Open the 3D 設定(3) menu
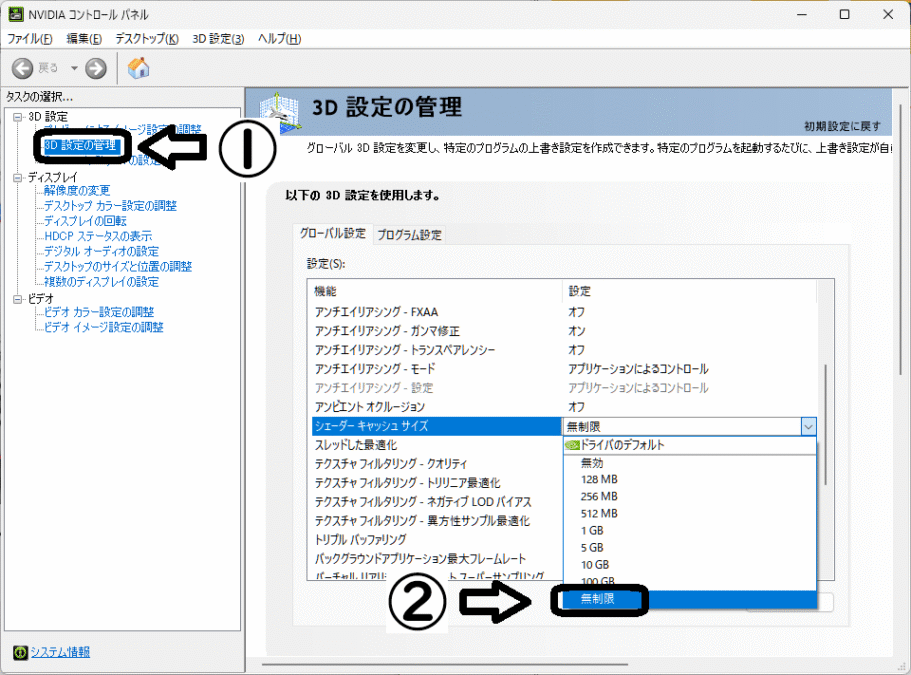This screenshot has width=911, height=675. 218,39
